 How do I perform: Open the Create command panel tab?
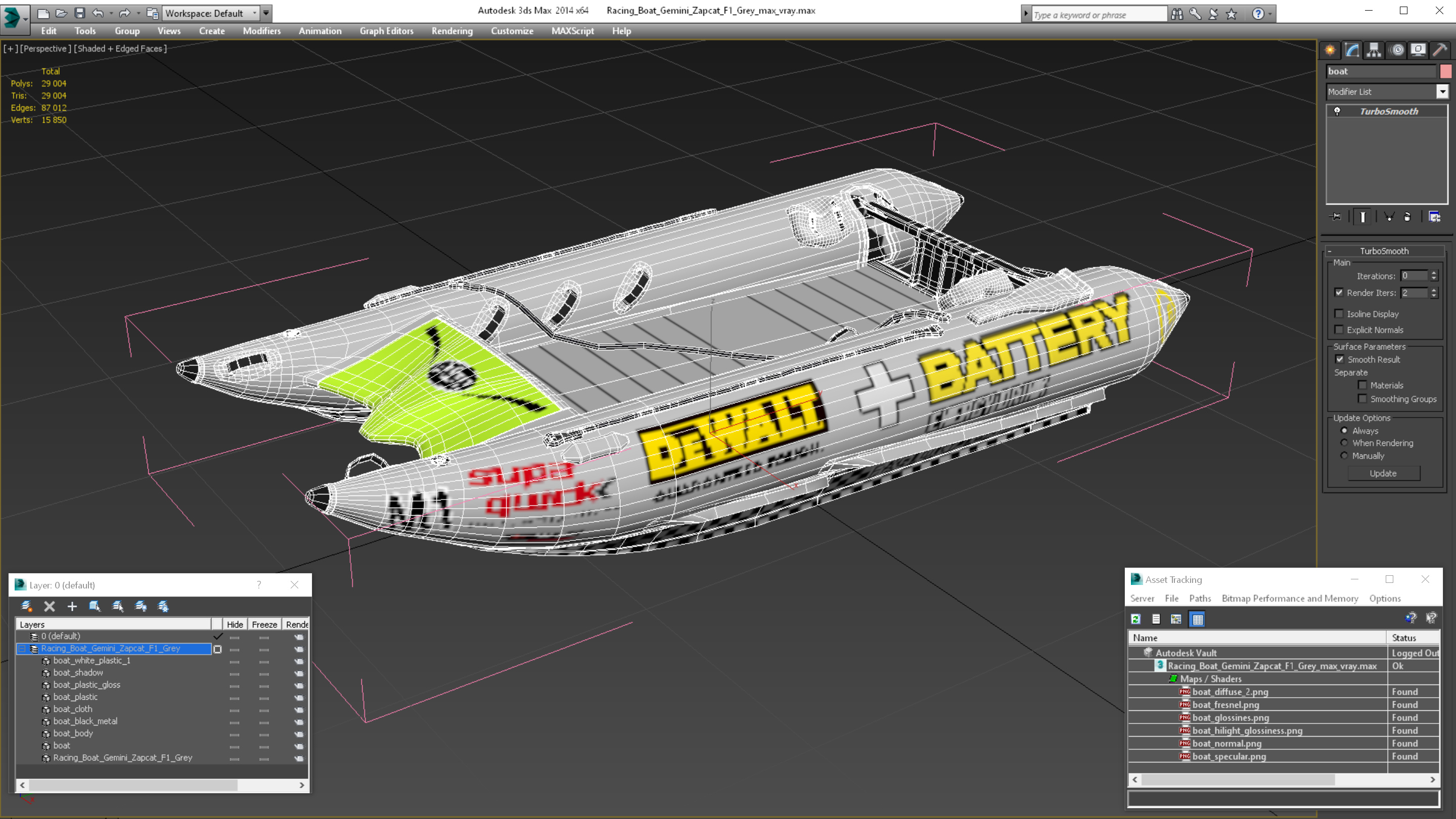(x=1330, y=51)
